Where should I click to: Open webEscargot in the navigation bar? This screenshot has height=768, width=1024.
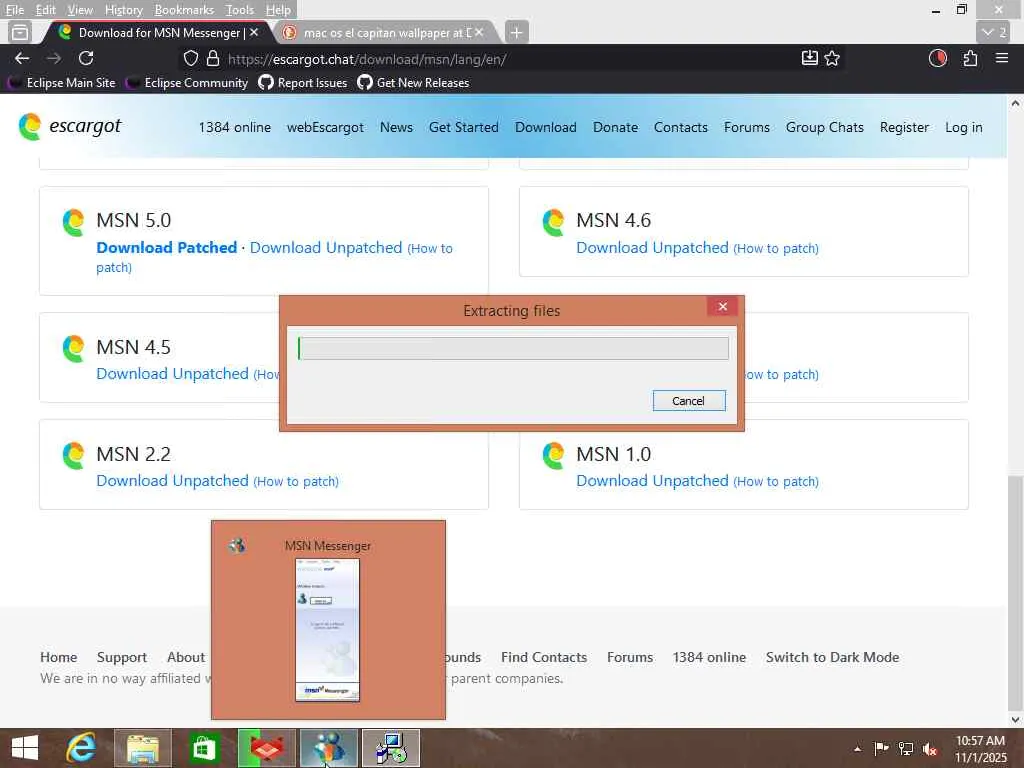[325, 127]
